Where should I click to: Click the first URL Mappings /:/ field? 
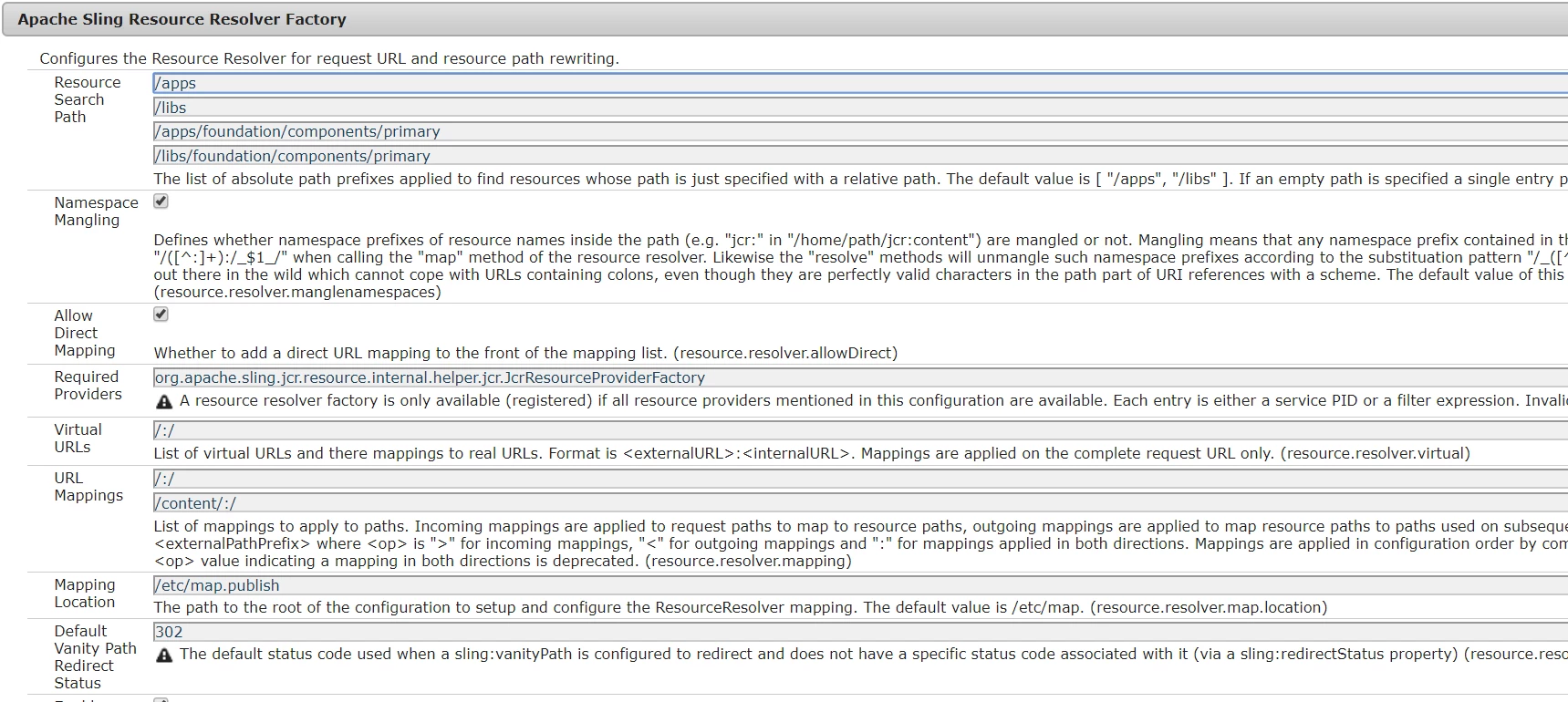click(860, 479)
